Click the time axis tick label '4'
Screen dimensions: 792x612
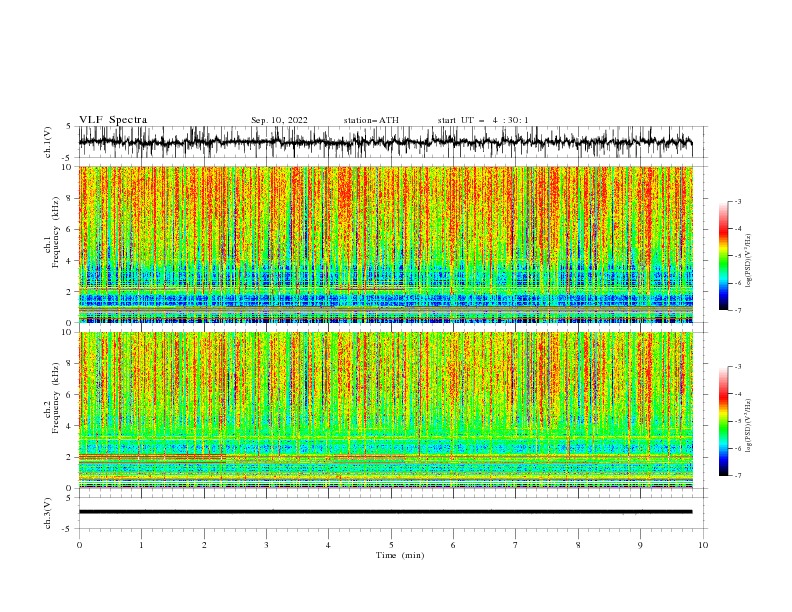[328, 545]
